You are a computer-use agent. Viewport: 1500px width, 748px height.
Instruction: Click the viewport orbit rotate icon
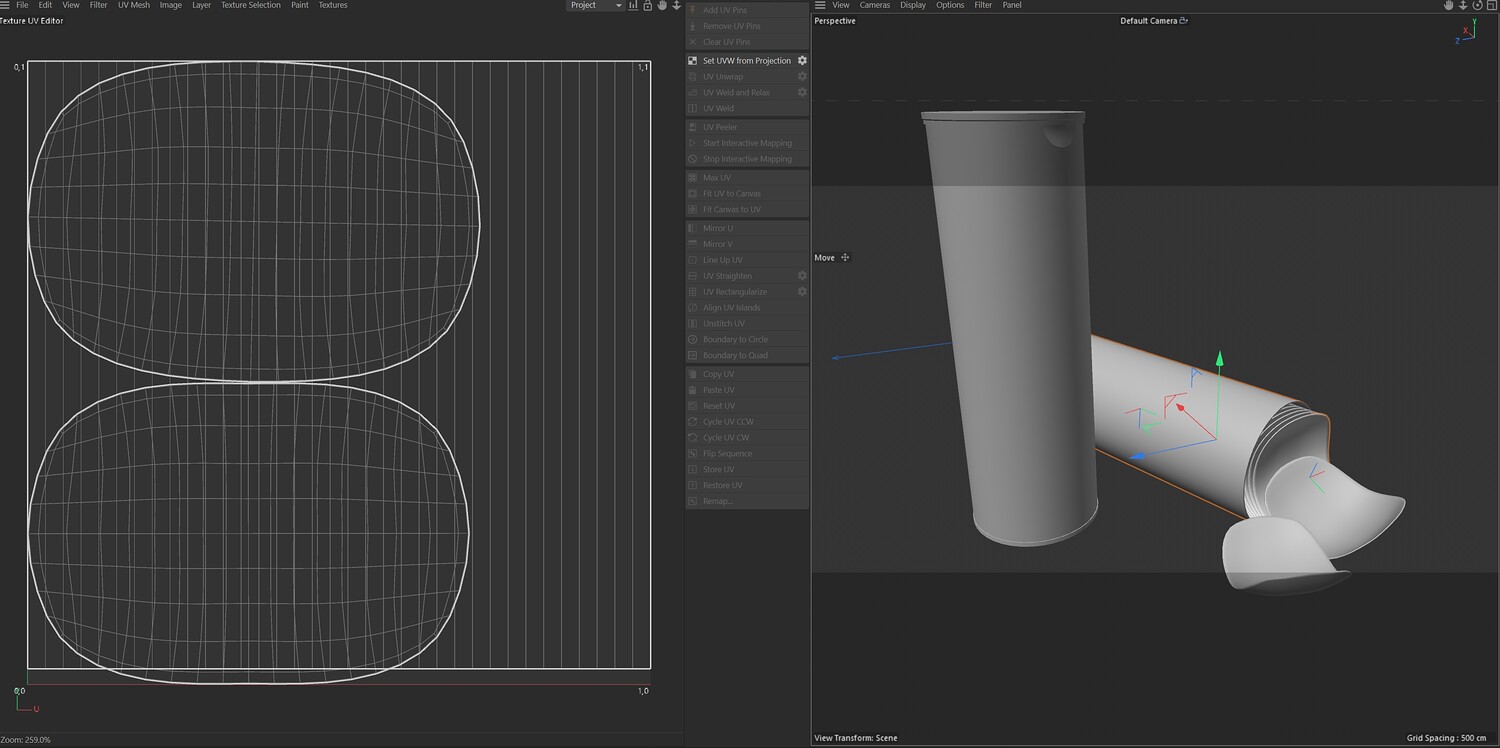(x=1476, y=6)
